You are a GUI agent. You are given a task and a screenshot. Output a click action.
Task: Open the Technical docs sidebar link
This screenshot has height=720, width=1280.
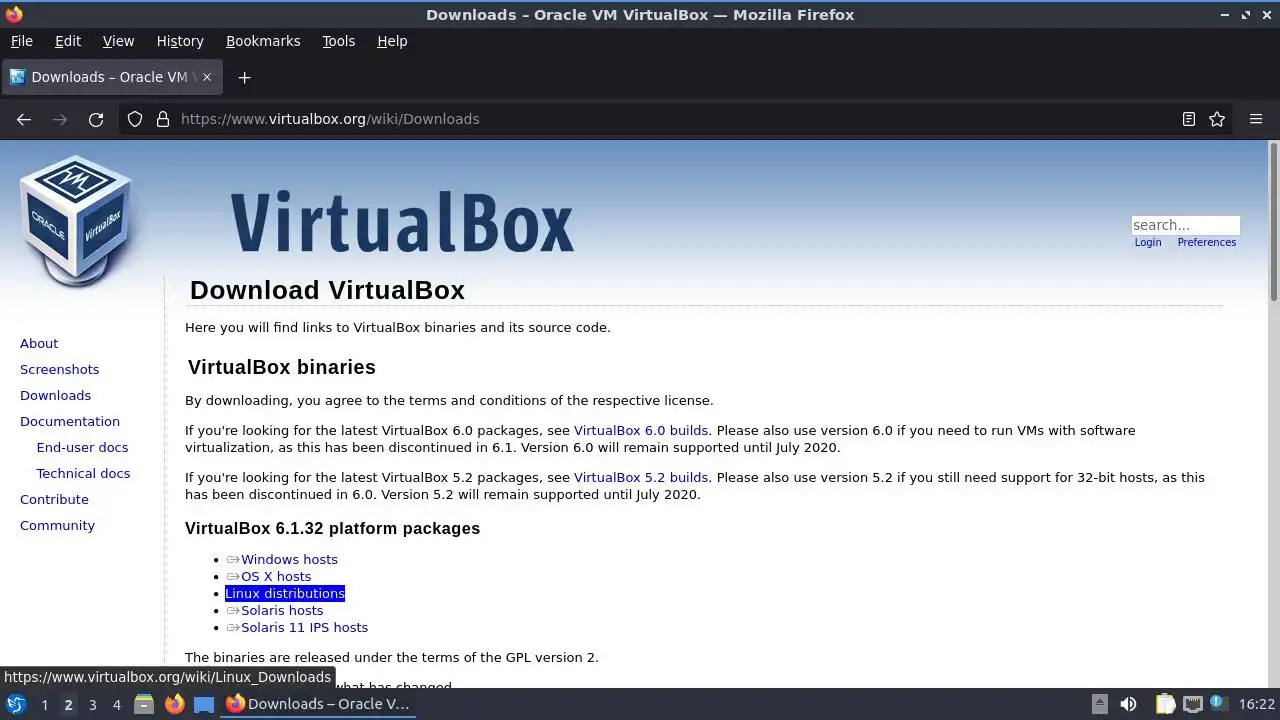(83, 473)
